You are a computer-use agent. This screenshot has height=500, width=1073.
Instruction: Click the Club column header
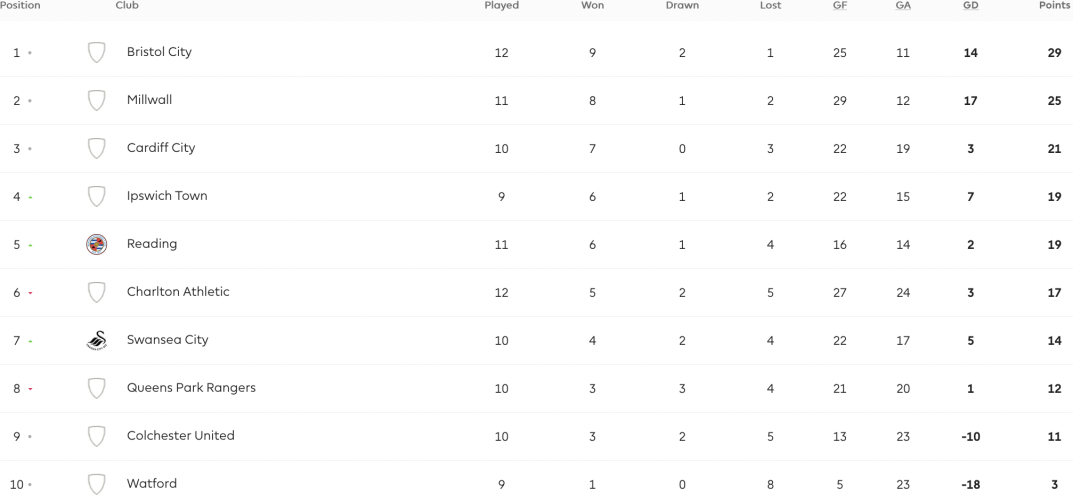coord(127,5)
